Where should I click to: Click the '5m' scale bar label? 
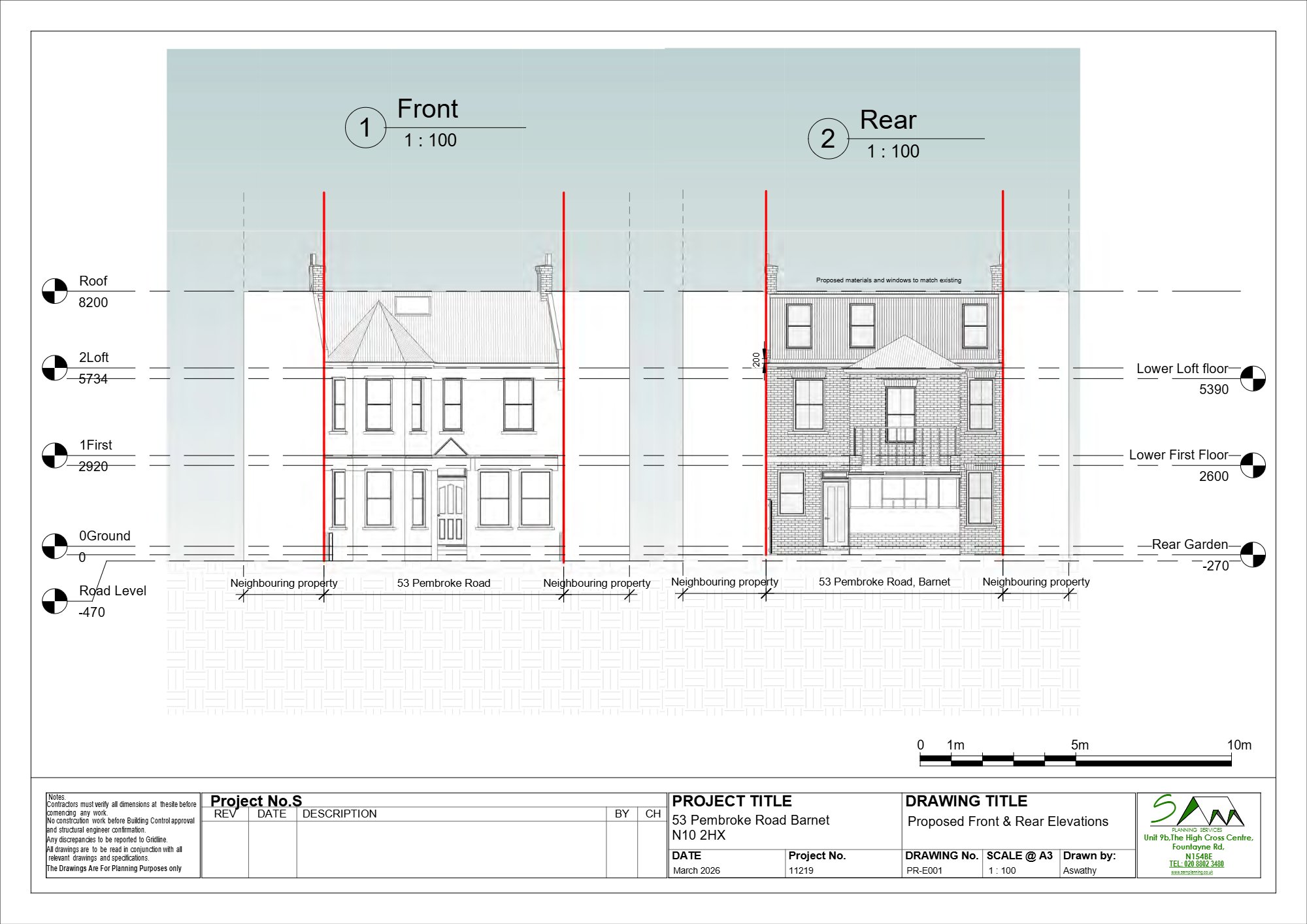coord(1080,745)
